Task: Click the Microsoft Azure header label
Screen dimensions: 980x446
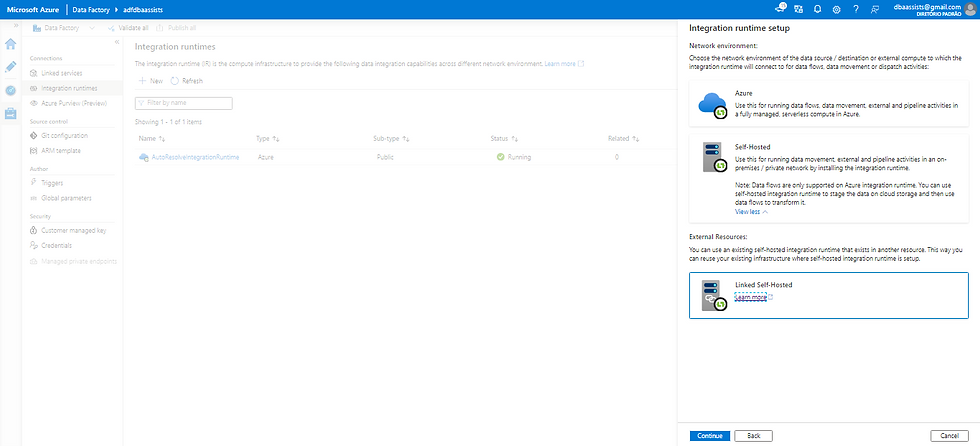Action: [x=34, y=9]
